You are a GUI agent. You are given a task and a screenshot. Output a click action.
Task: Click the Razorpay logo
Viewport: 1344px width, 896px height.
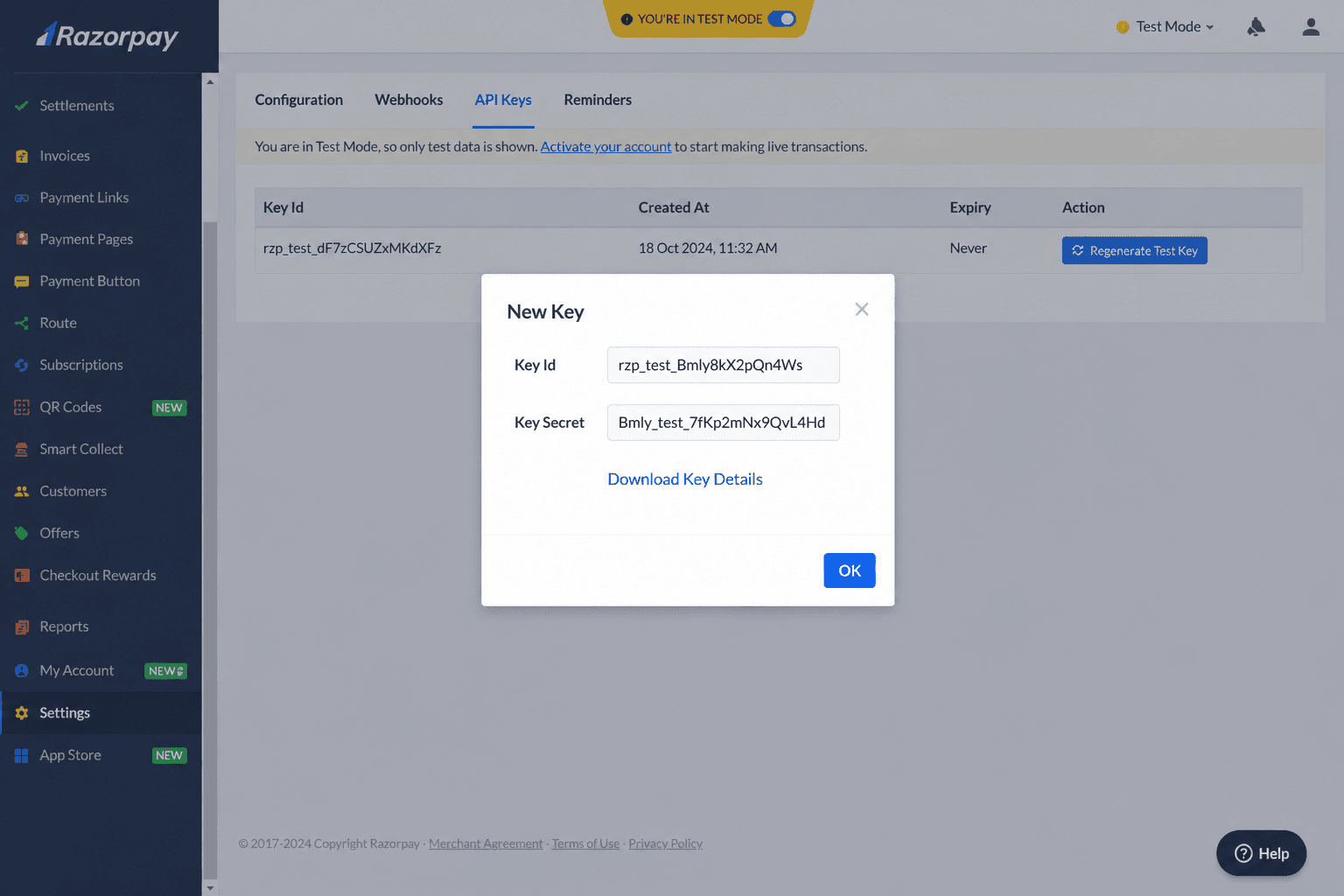point(107,36)
